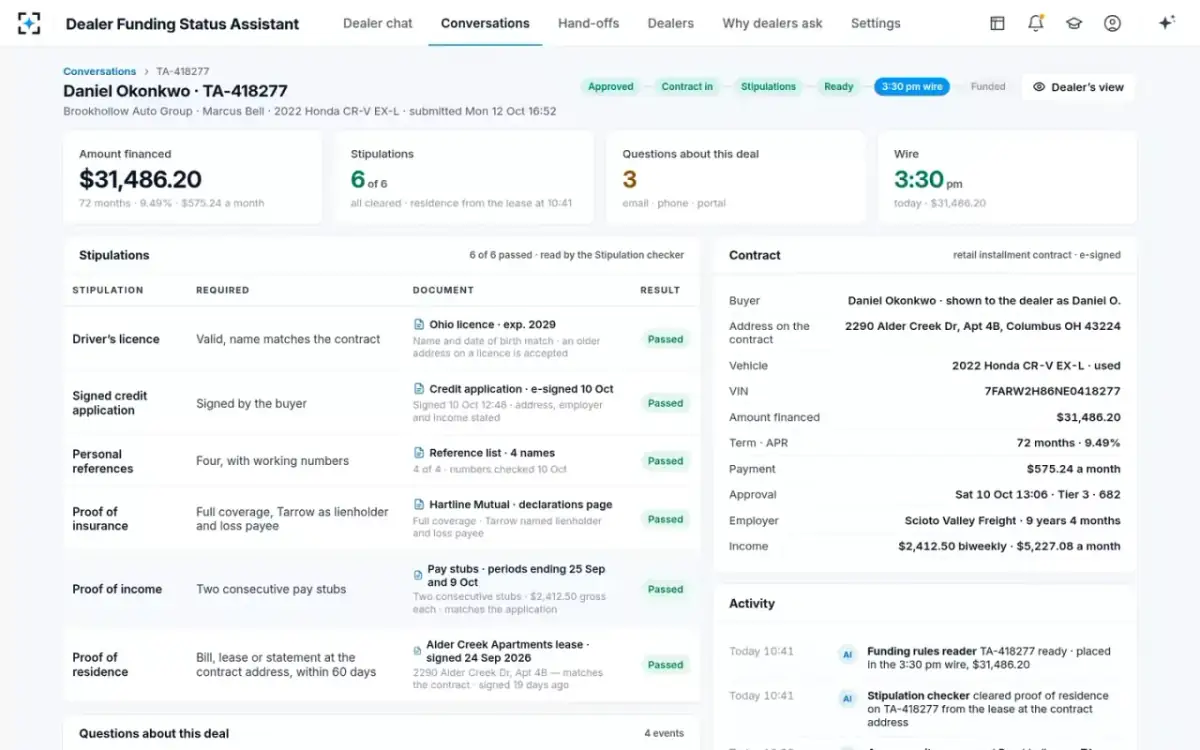The height and width of the screenshot is (750, 1200).
Task: Click the Wire 3:30 pm card
Action: click(x=1007, y=178)
